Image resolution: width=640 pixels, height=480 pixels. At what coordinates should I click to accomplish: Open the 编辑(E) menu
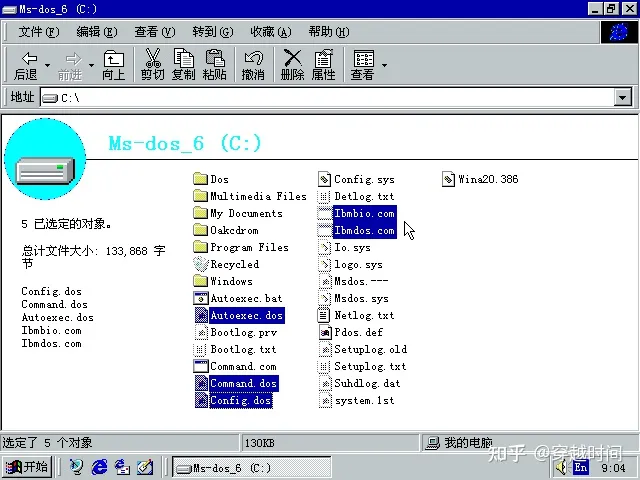[97, 32]
